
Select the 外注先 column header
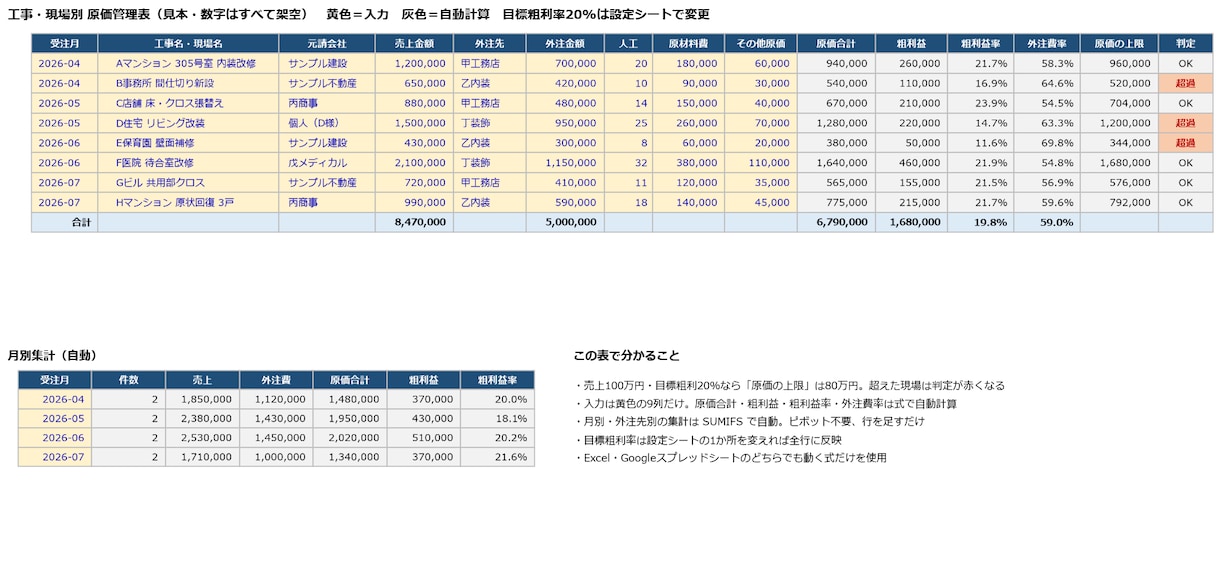[489, 44]
